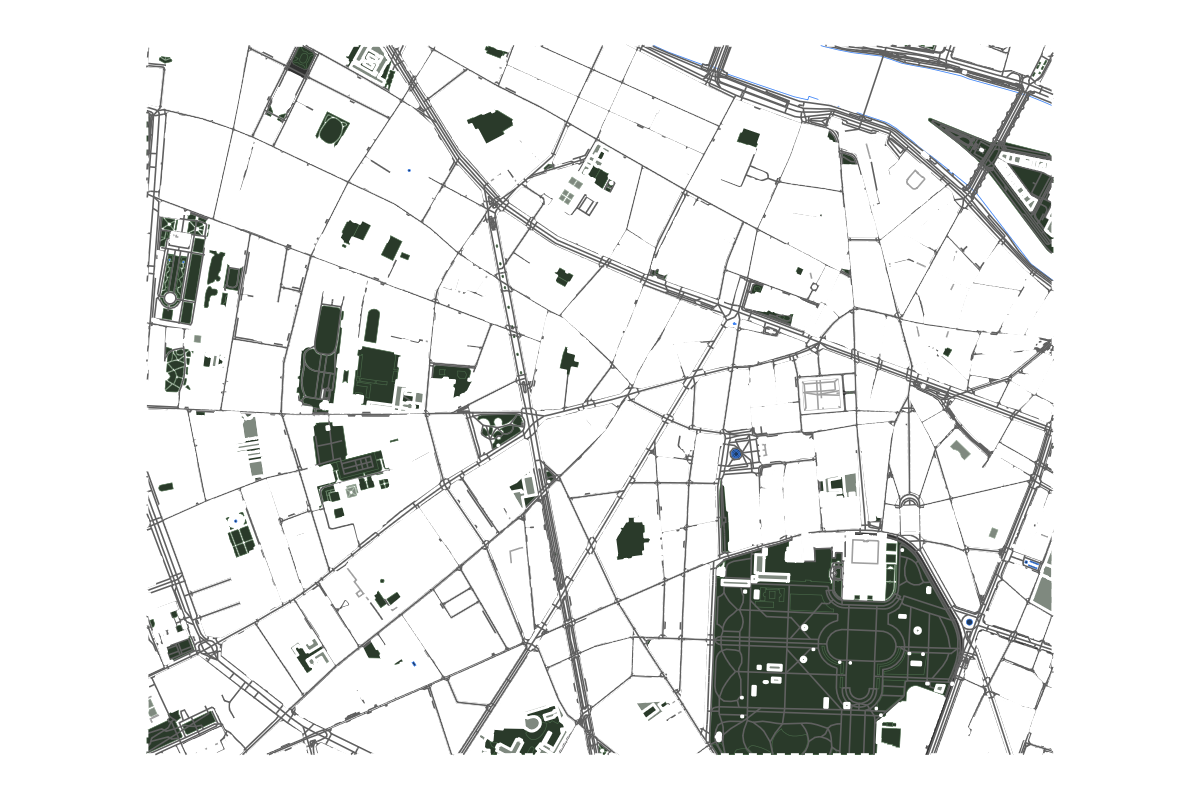Viewport: 1200px width, 800px height.
Task: Select the formal garden with long rectangular beds
Action: tap(180, 270)
